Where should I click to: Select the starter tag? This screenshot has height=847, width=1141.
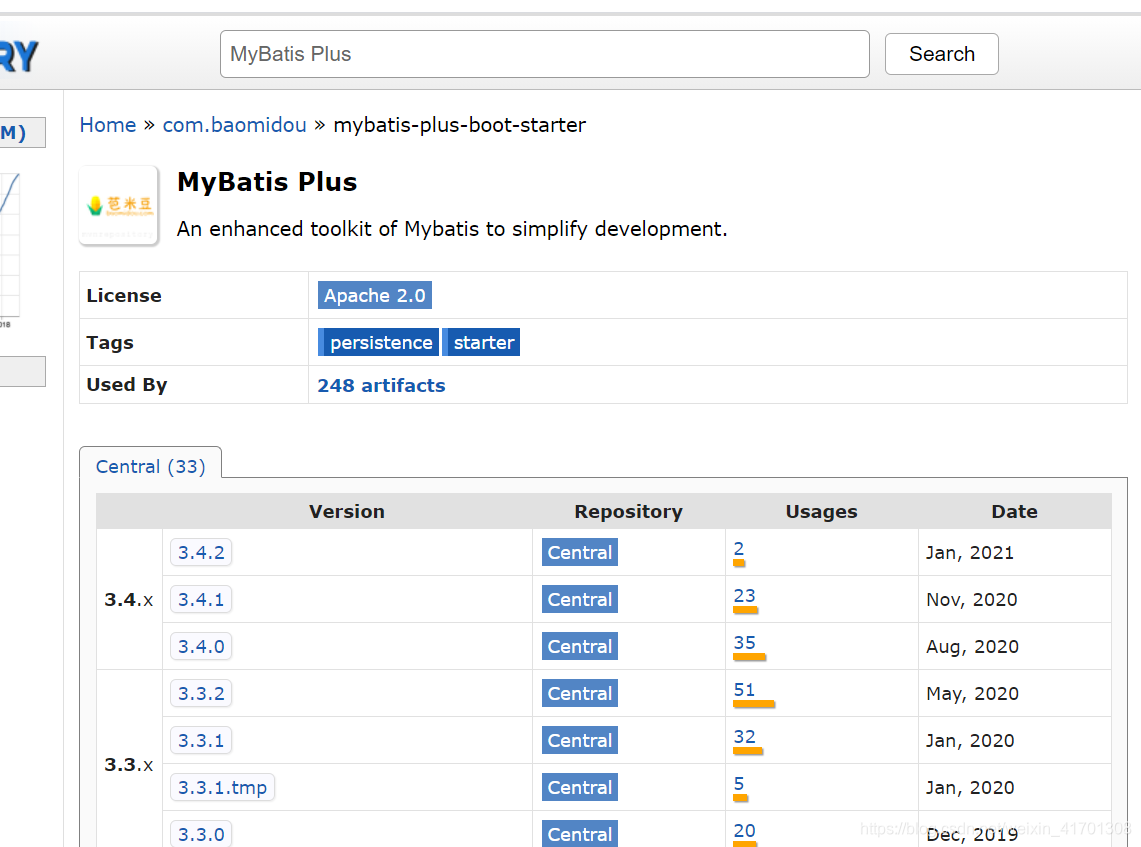483,343
